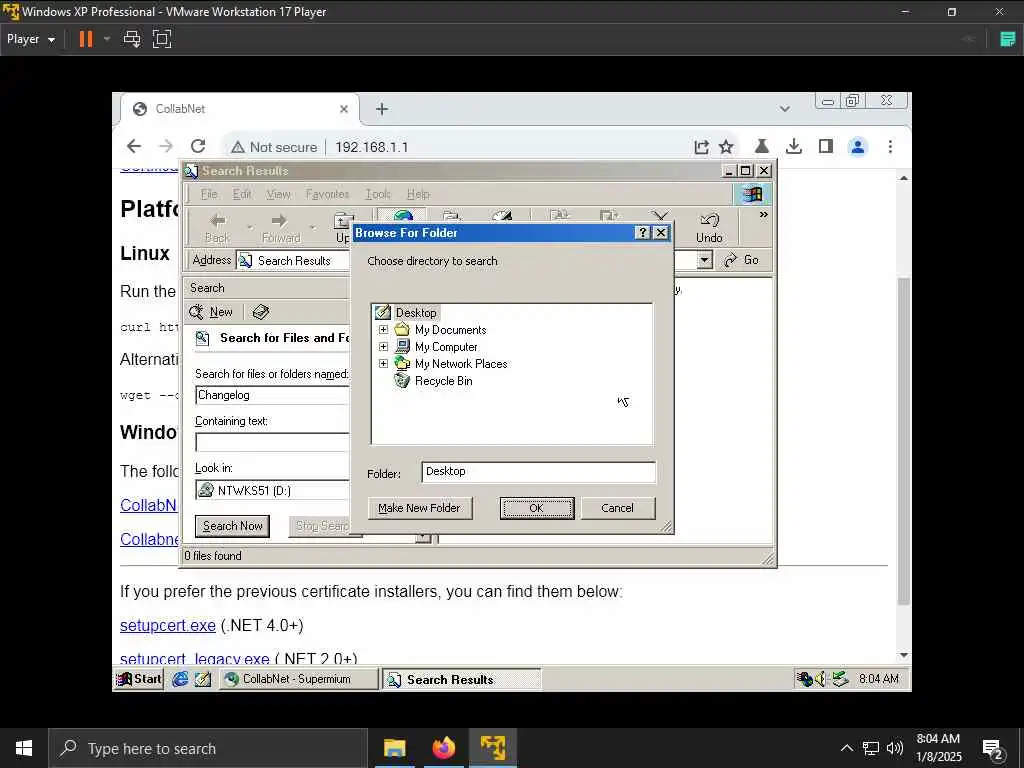
Task: Click the Search Now button
Action: click(232, 526)
